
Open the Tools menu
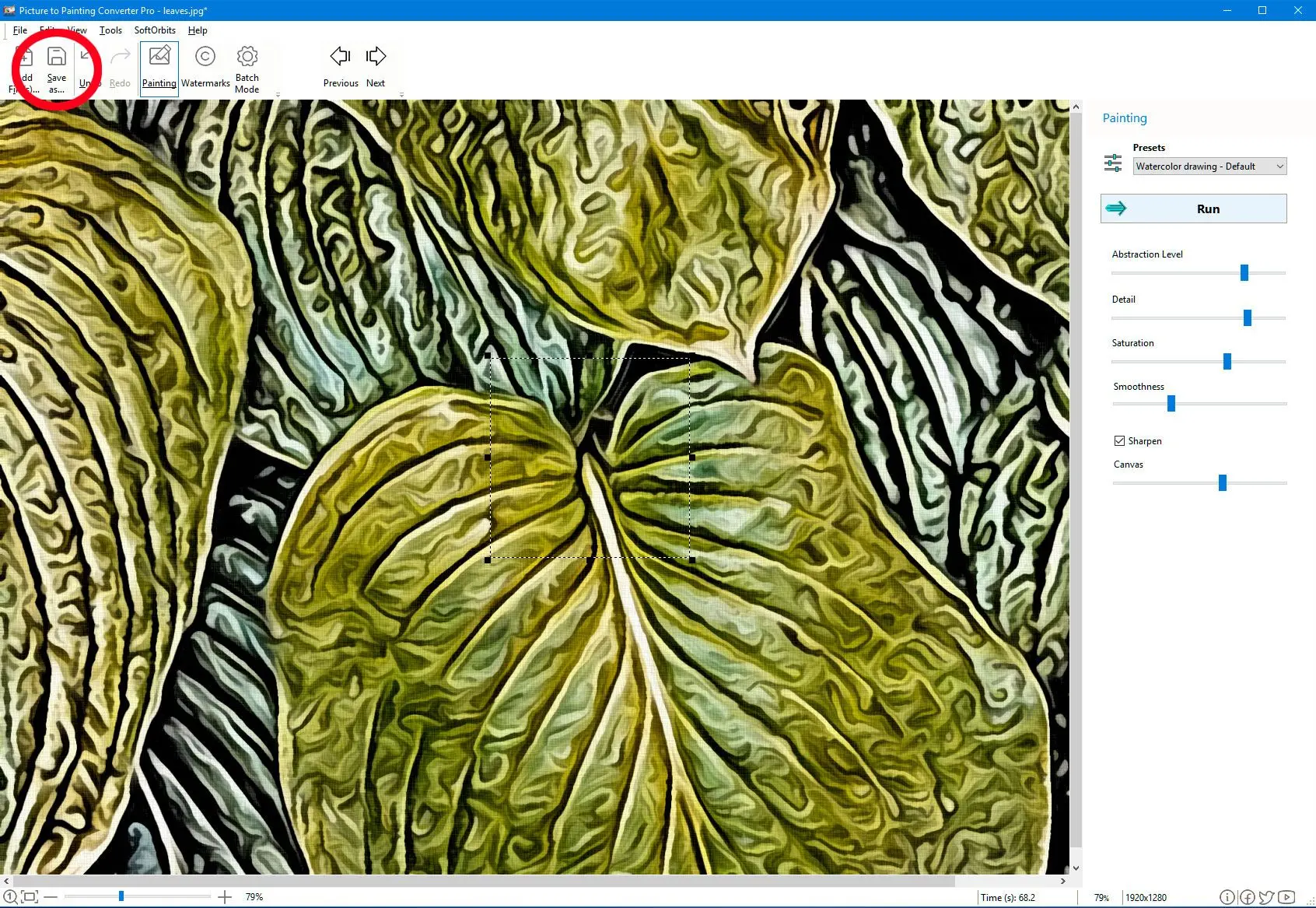(110, 30)
